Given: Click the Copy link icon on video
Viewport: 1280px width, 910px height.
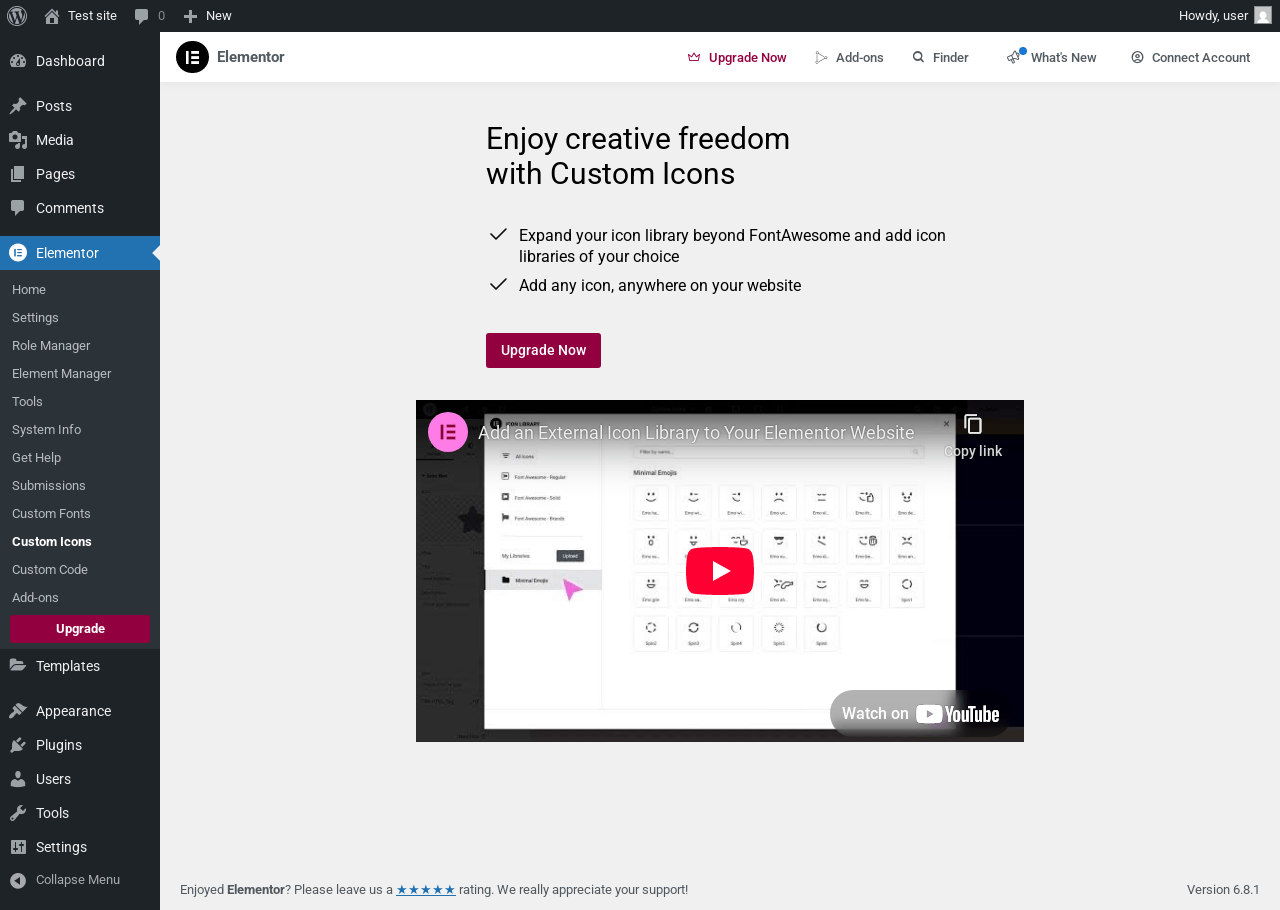Looking at the screenshot, I should [x=973, y=424].
